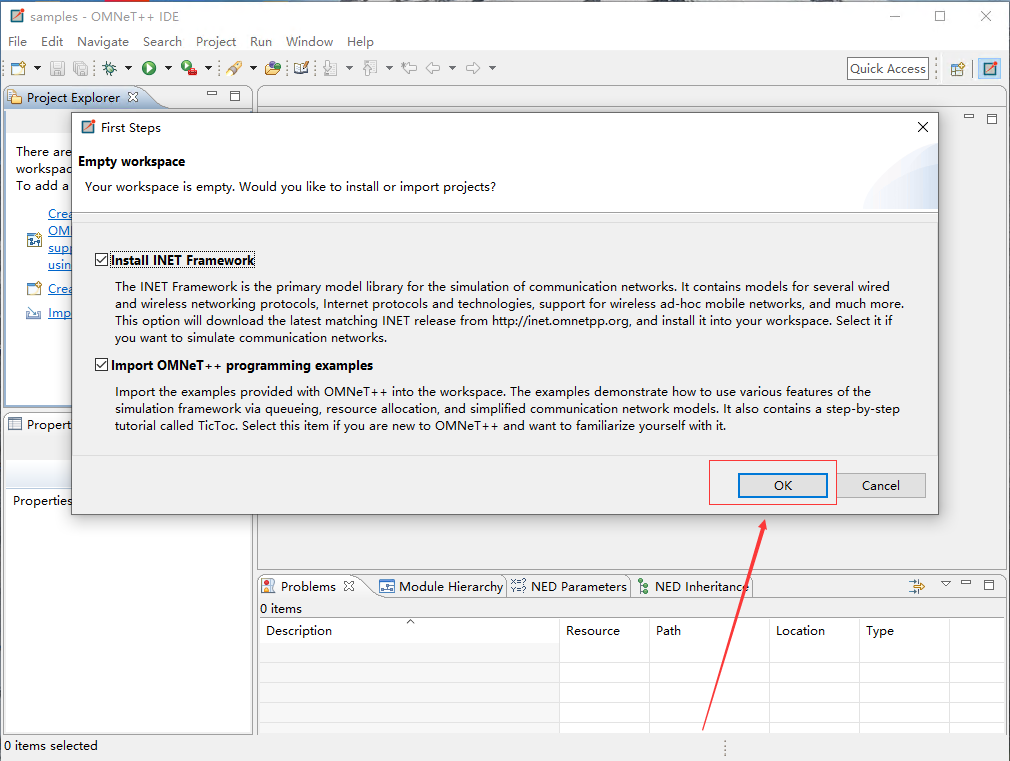Click Cancel in First Steps dialog
The image size is (1010, 761).
click(881, 485)
